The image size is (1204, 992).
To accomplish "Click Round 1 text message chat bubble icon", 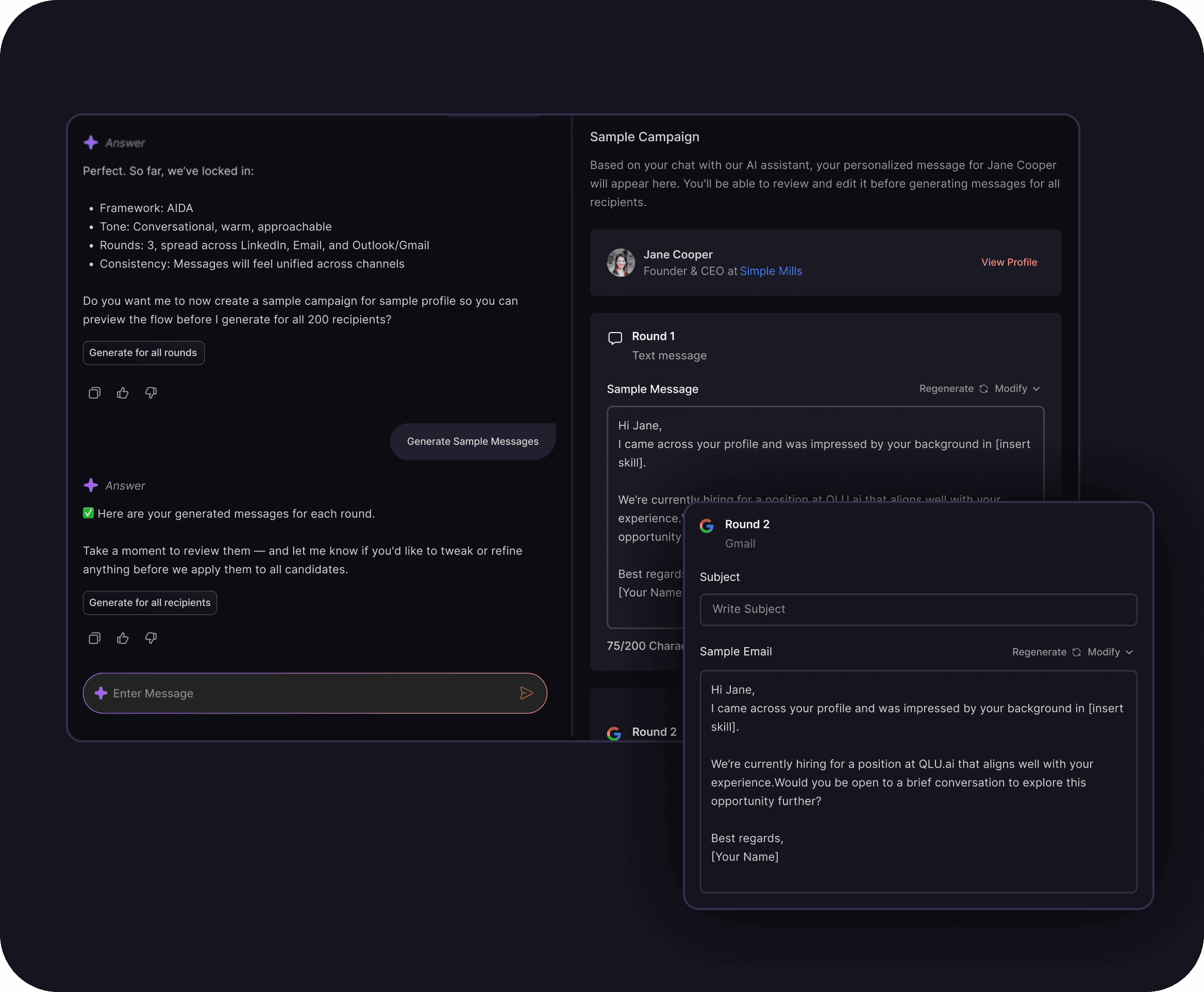I will click(615, 338).
